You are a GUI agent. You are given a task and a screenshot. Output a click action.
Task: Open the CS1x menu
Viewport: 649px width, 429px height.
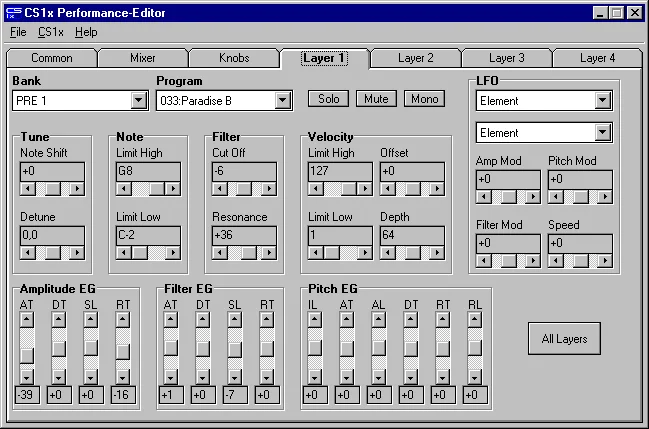pyautogui.click(x=50, y=32)
